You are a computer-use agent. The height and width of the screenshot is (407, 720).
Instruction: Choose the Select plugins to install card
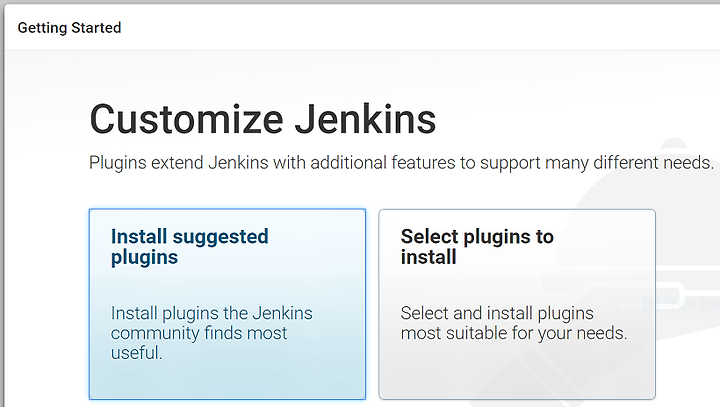click(x=517, y=304)
